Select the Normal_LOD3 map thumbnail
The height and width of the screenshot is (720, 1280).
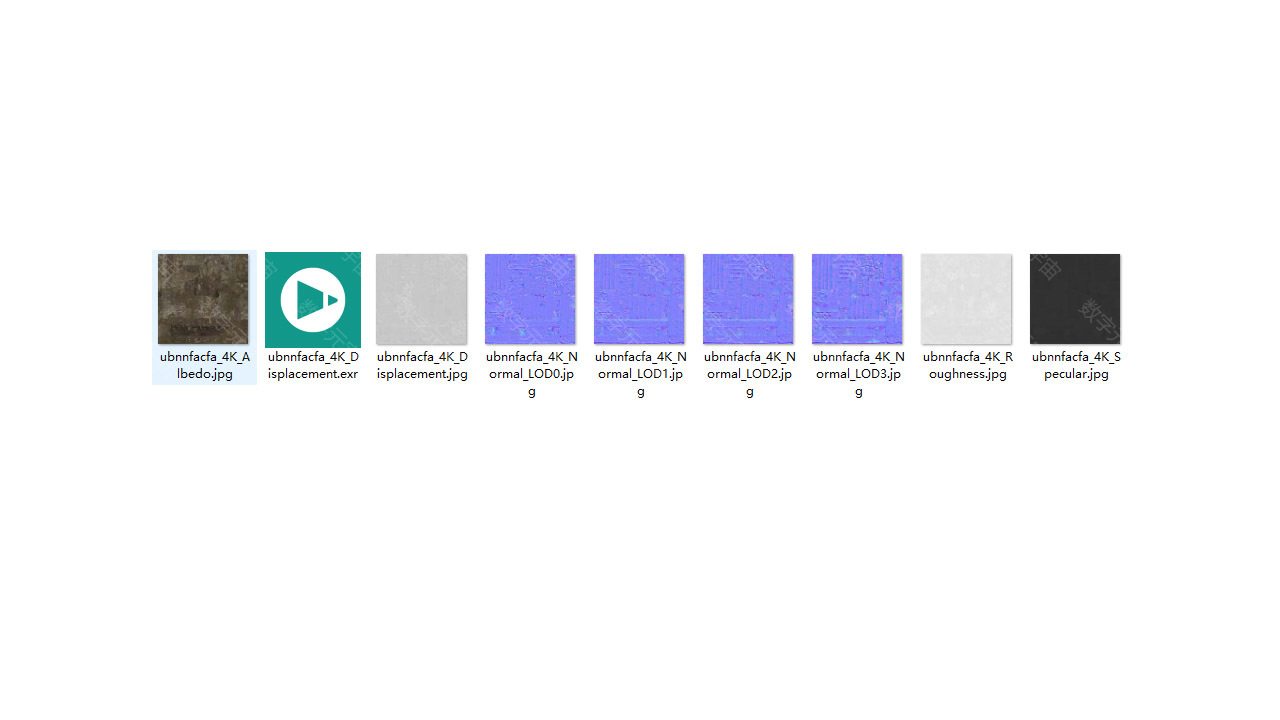coord(857,299)
